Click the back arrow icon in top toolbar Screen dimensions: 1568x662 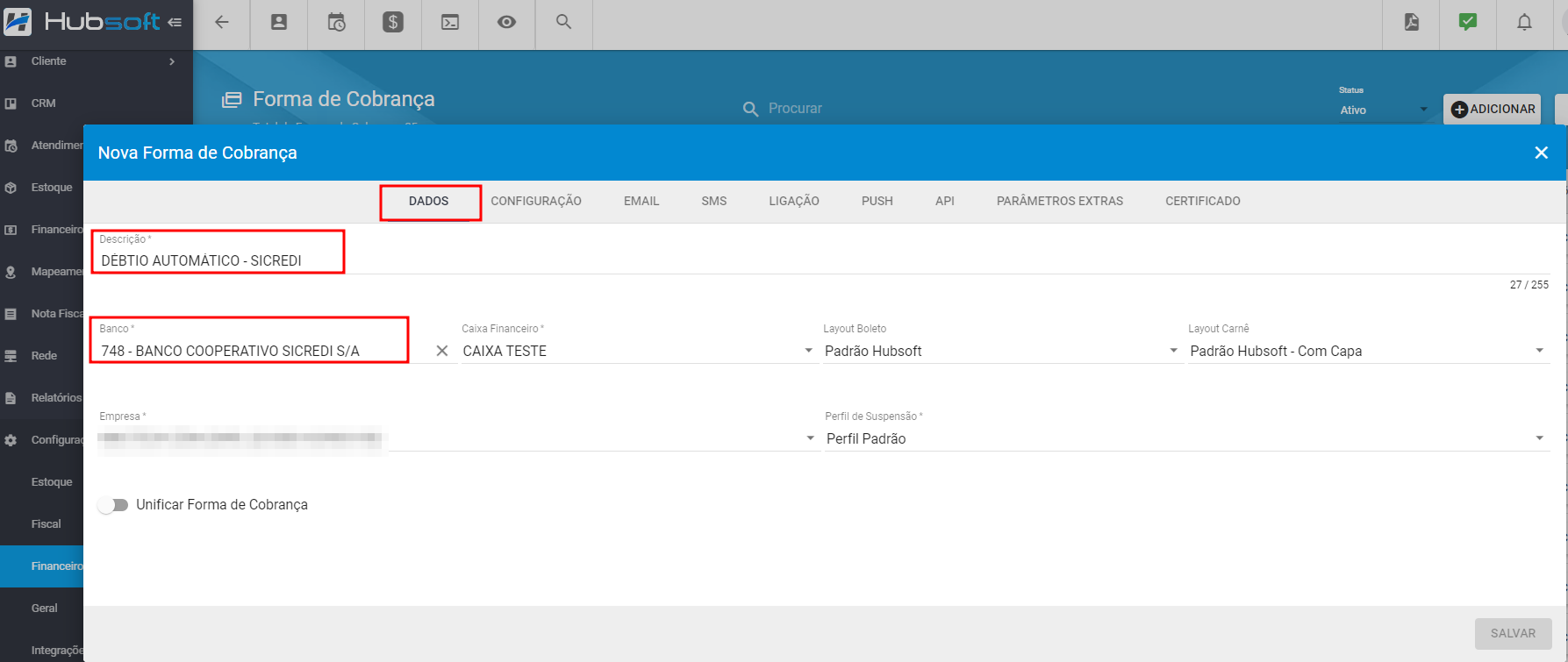222,23
